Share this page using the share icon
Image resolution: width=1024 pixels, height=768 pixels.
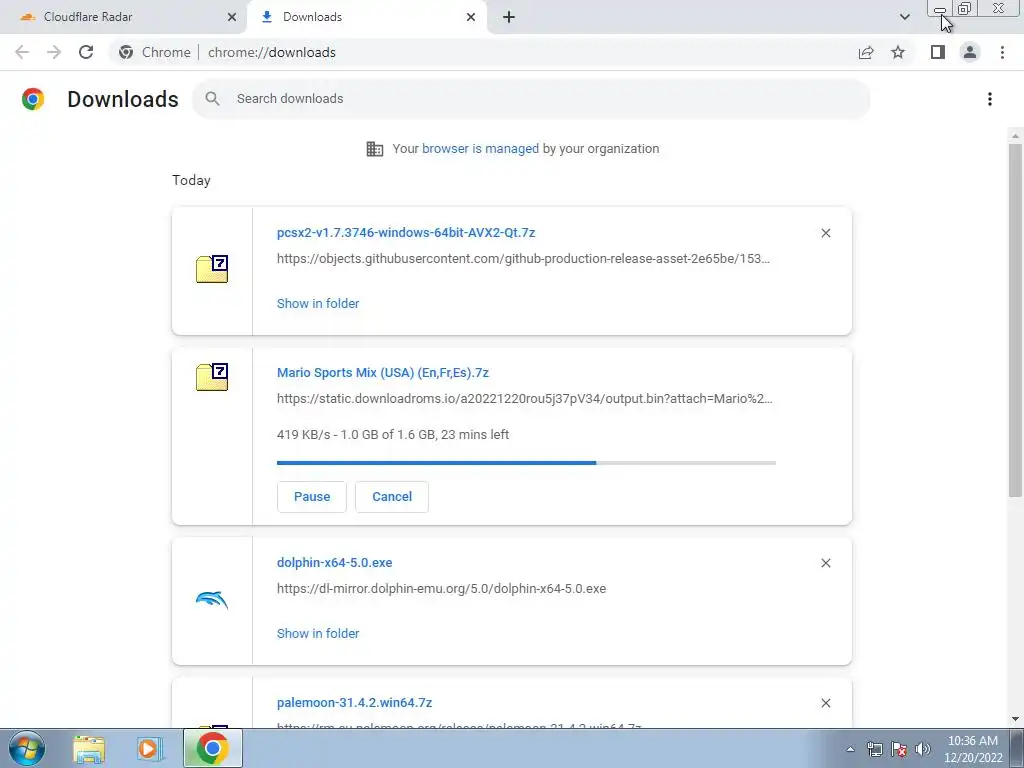(x=866, y=52)
